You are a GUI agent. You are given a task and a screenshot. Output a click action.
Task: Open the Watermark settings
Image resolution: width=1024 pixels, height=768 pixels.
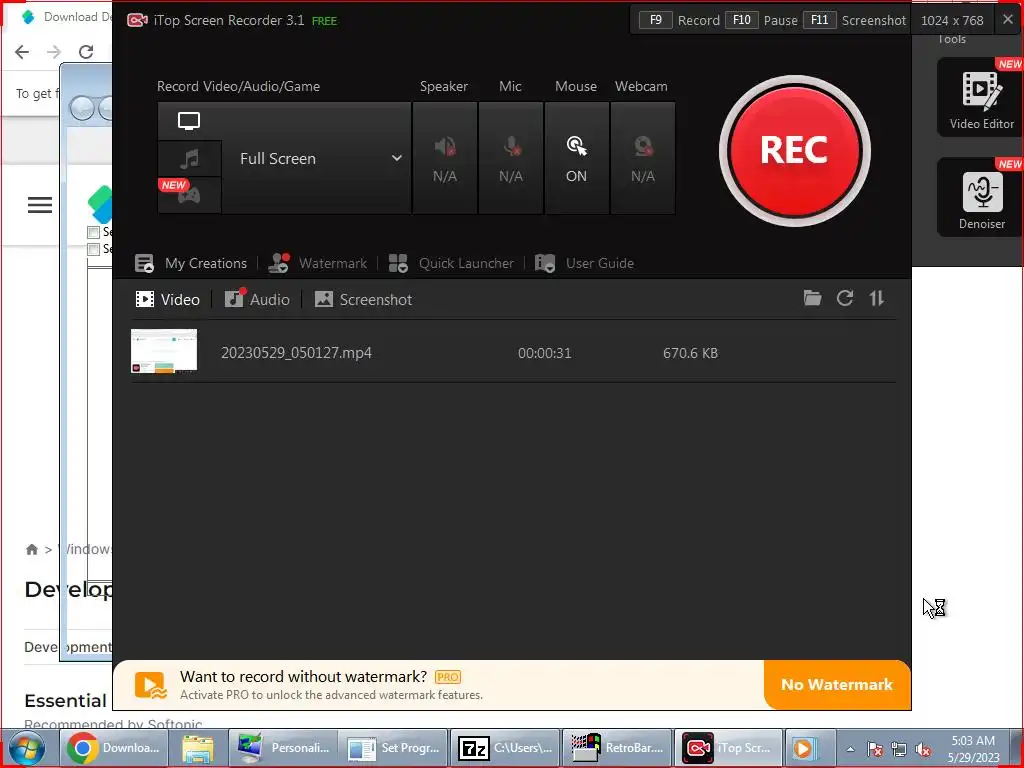[318, 263]
